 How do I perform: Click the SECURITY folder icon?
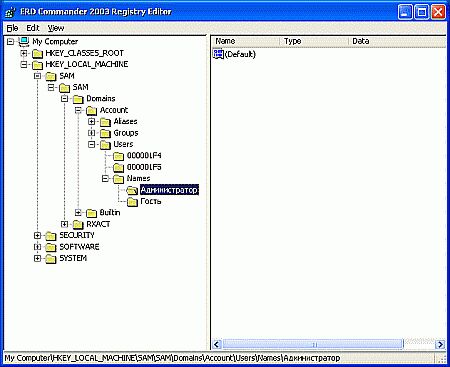(x=51, y=236)
